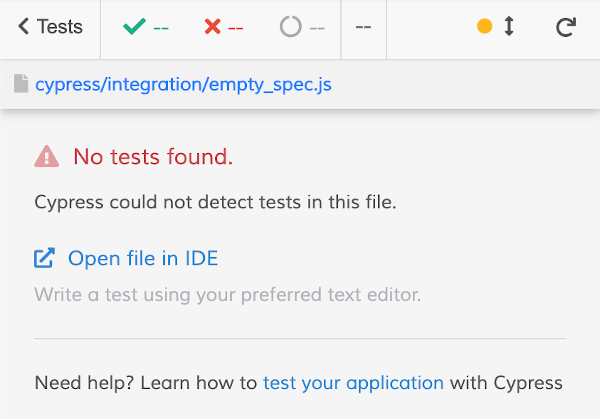Open file in IDE link
This screenshot has width=600, height=419.
[143, 259]
